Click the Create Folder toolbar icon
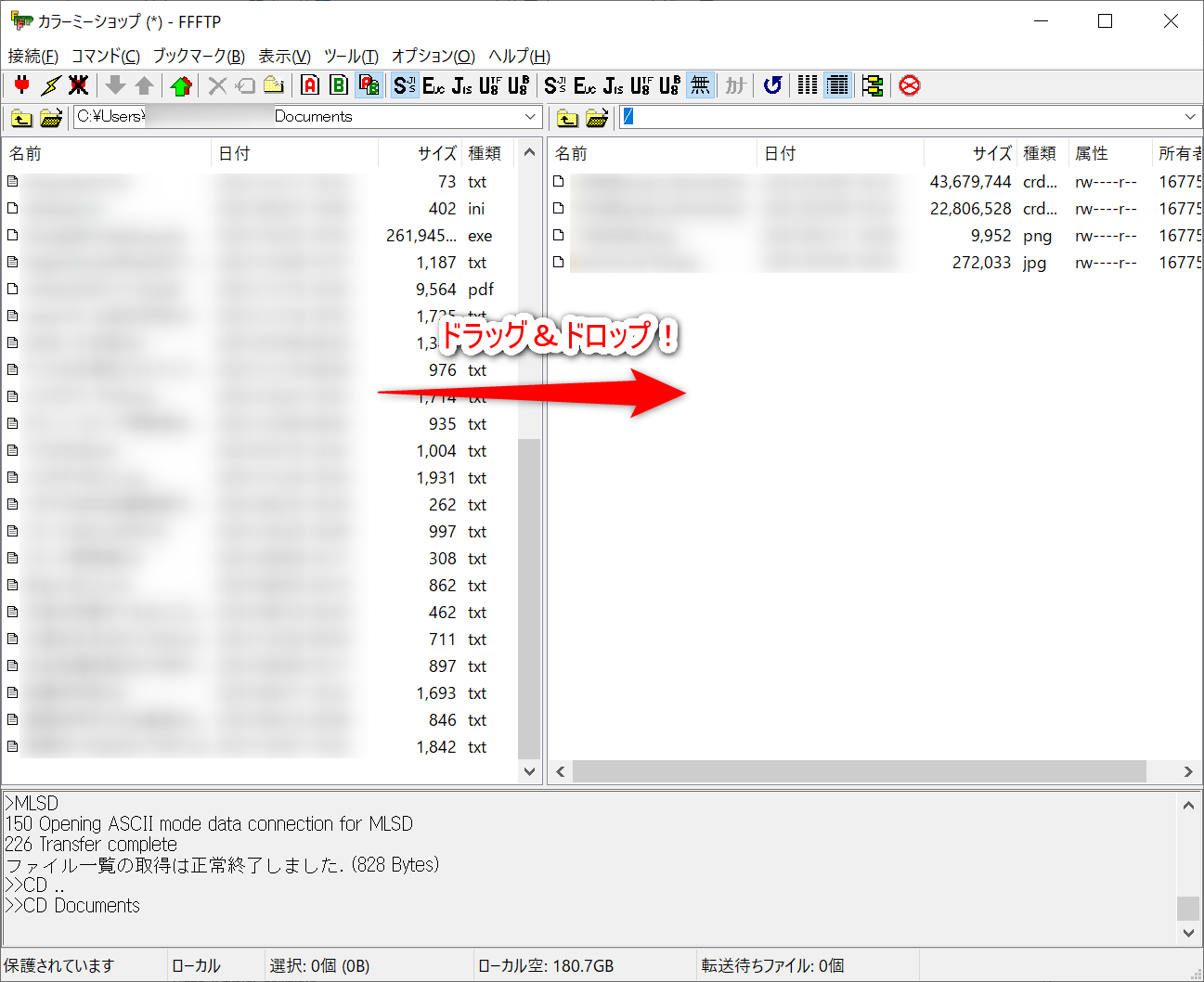This screenshot has height=982, width=1204. pos(274,85)
